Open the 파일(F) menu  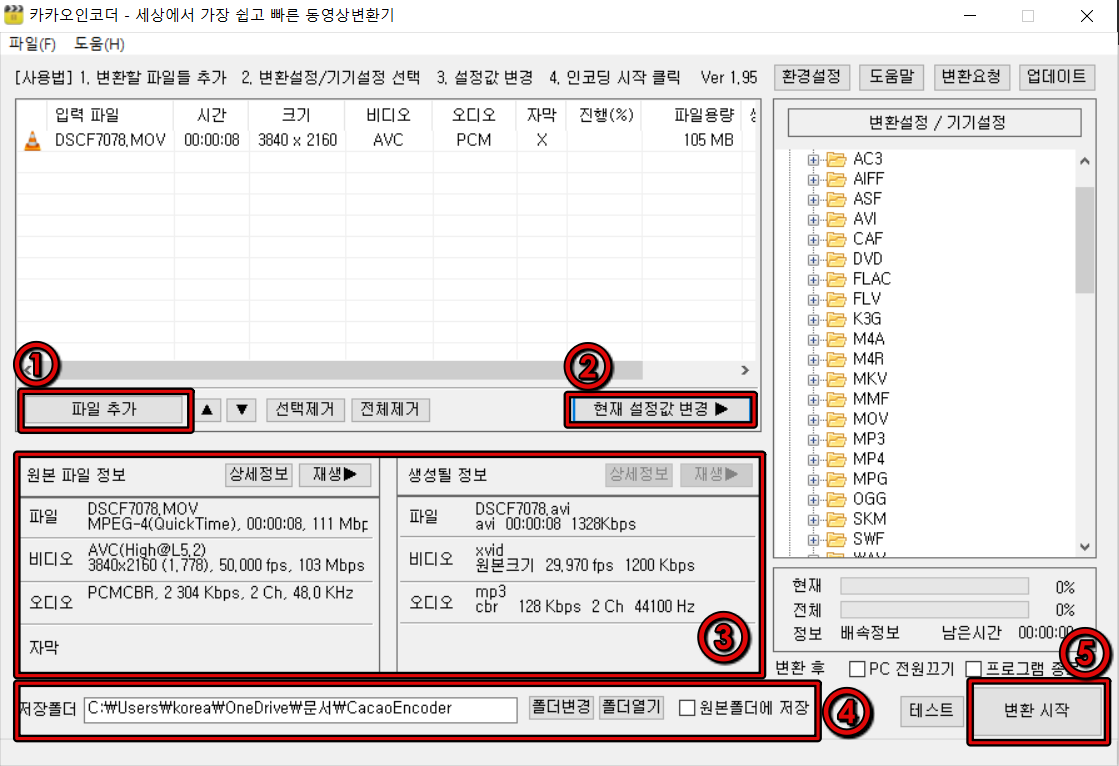click(32, 44)
